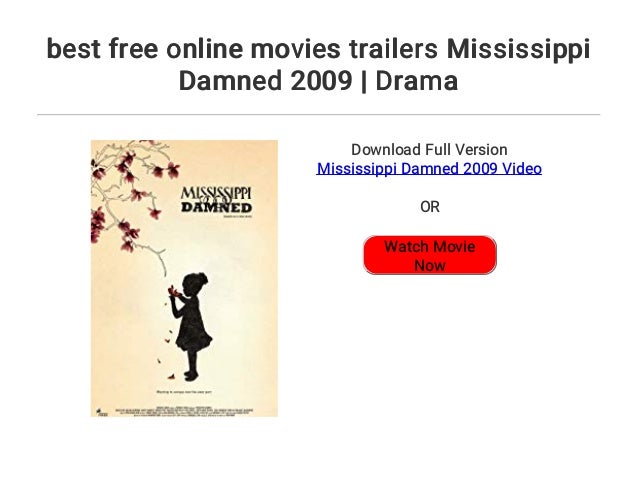Click the word 2009 in the heading

[x=321, y=80]
